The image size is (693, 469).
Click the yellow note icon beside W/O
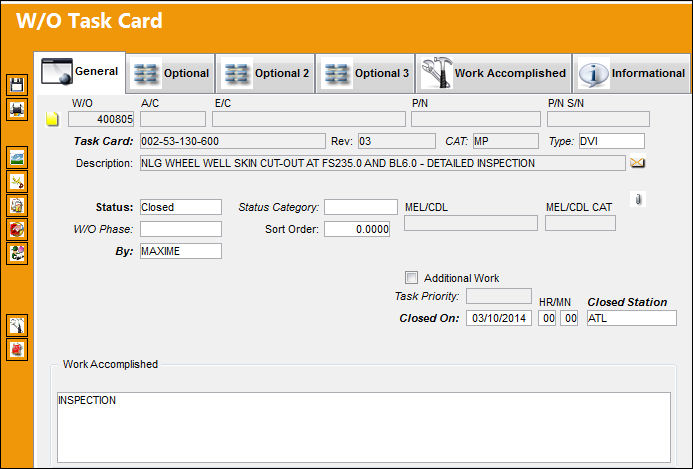(53, 119)
